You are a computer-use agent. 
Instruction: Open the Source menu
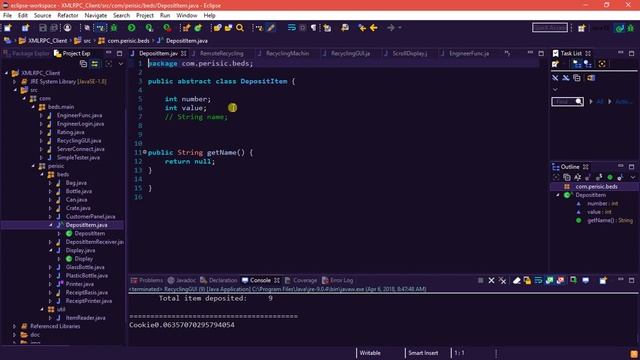(x=42, y=15)
